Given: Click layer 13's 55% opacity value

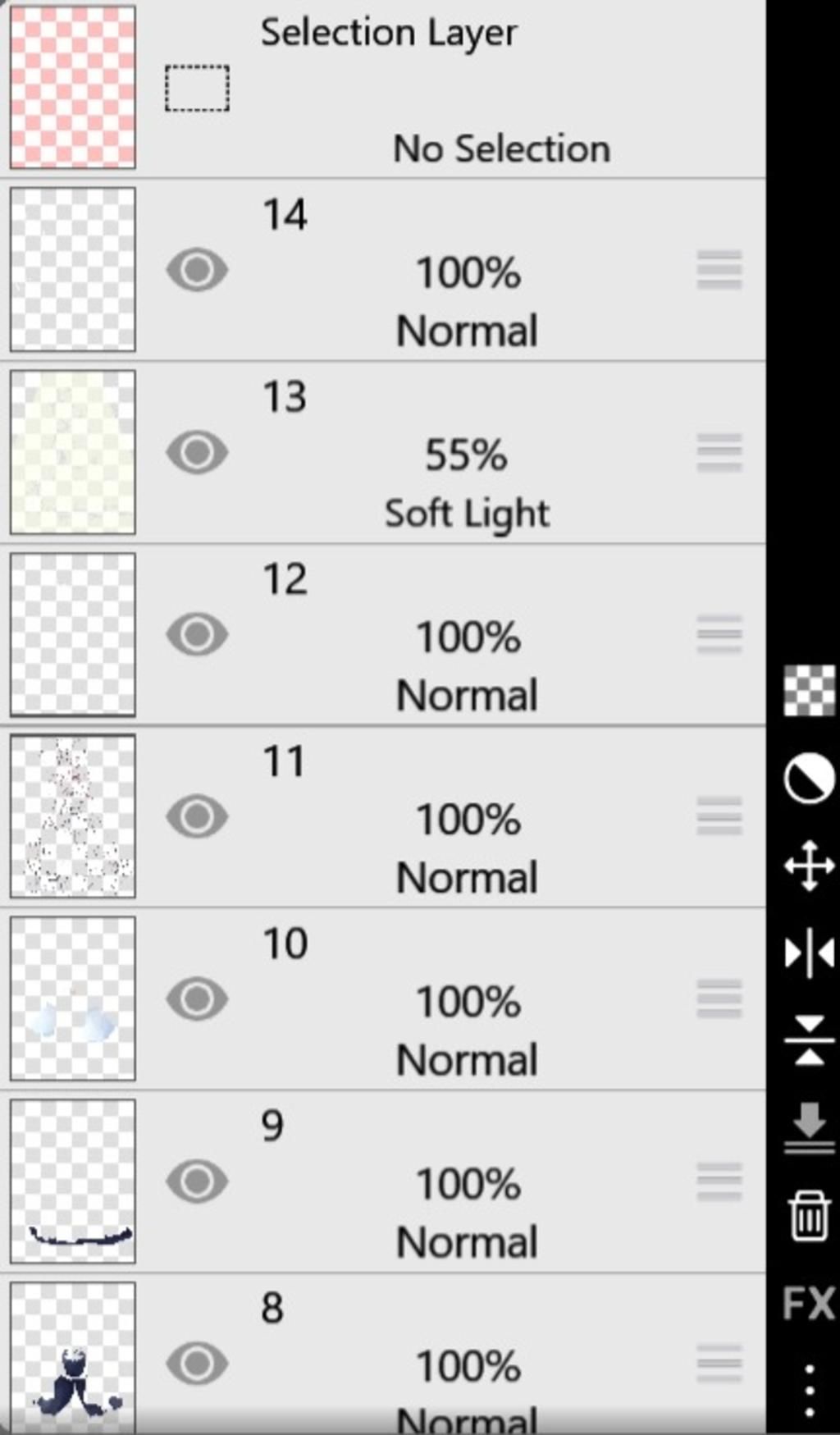Looking at the screenshot, I should [466, 455].
